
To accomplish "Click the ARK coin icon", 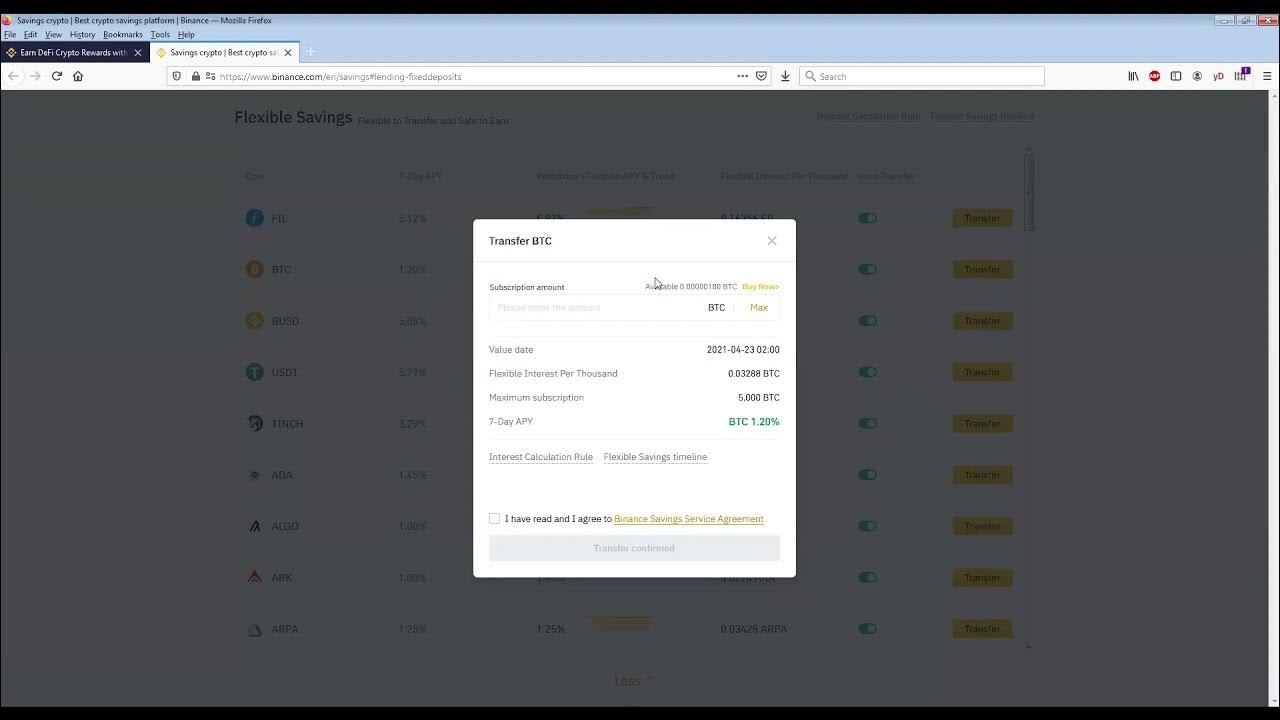I will pos(254,578).
